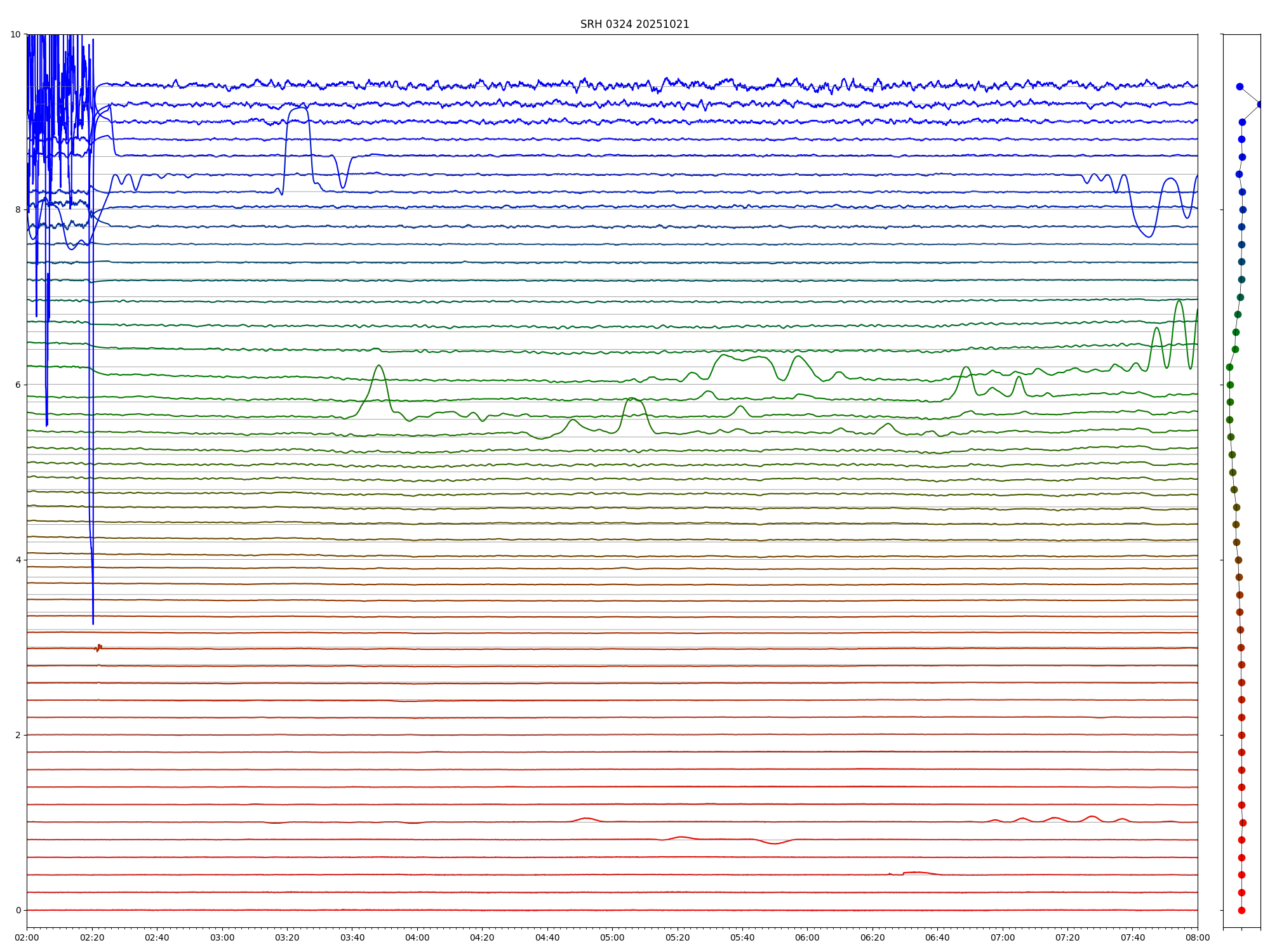Click y-axis label 4
Viewport: 1270px width, 952px height.
pyautogui.click(x=18, y=560)
